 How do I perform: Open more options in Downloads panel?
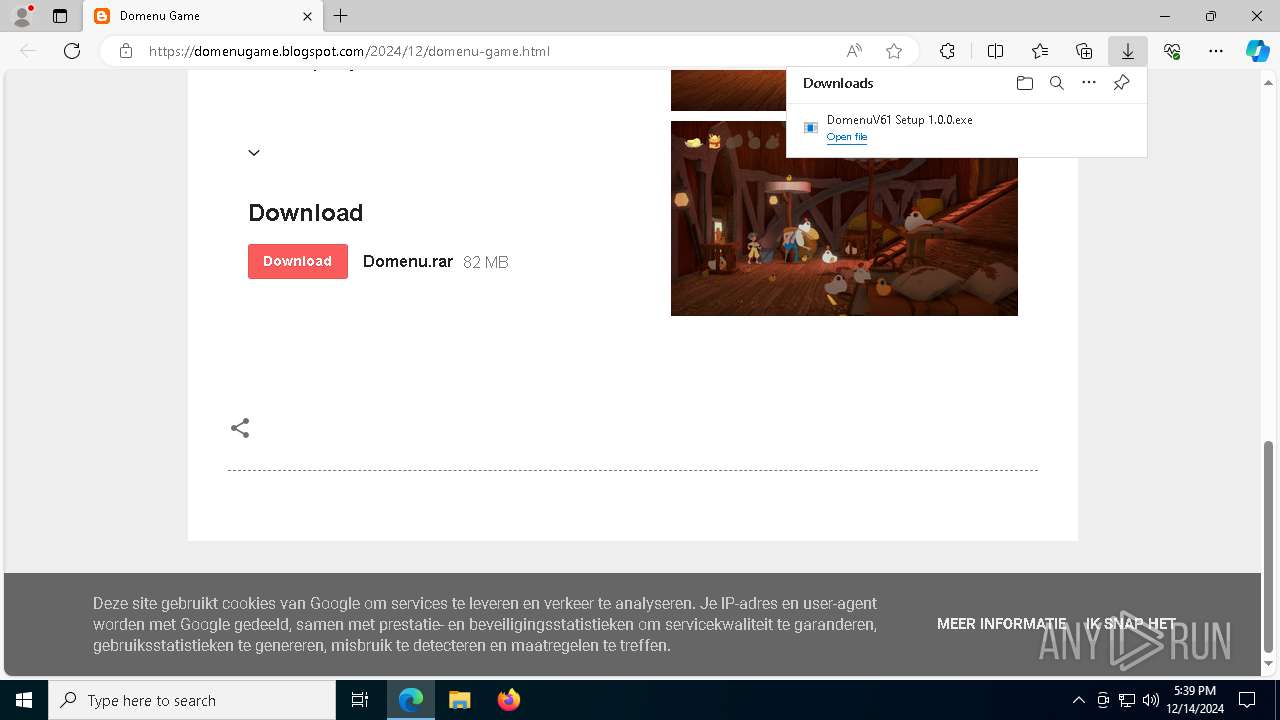tap(1089, 83)
